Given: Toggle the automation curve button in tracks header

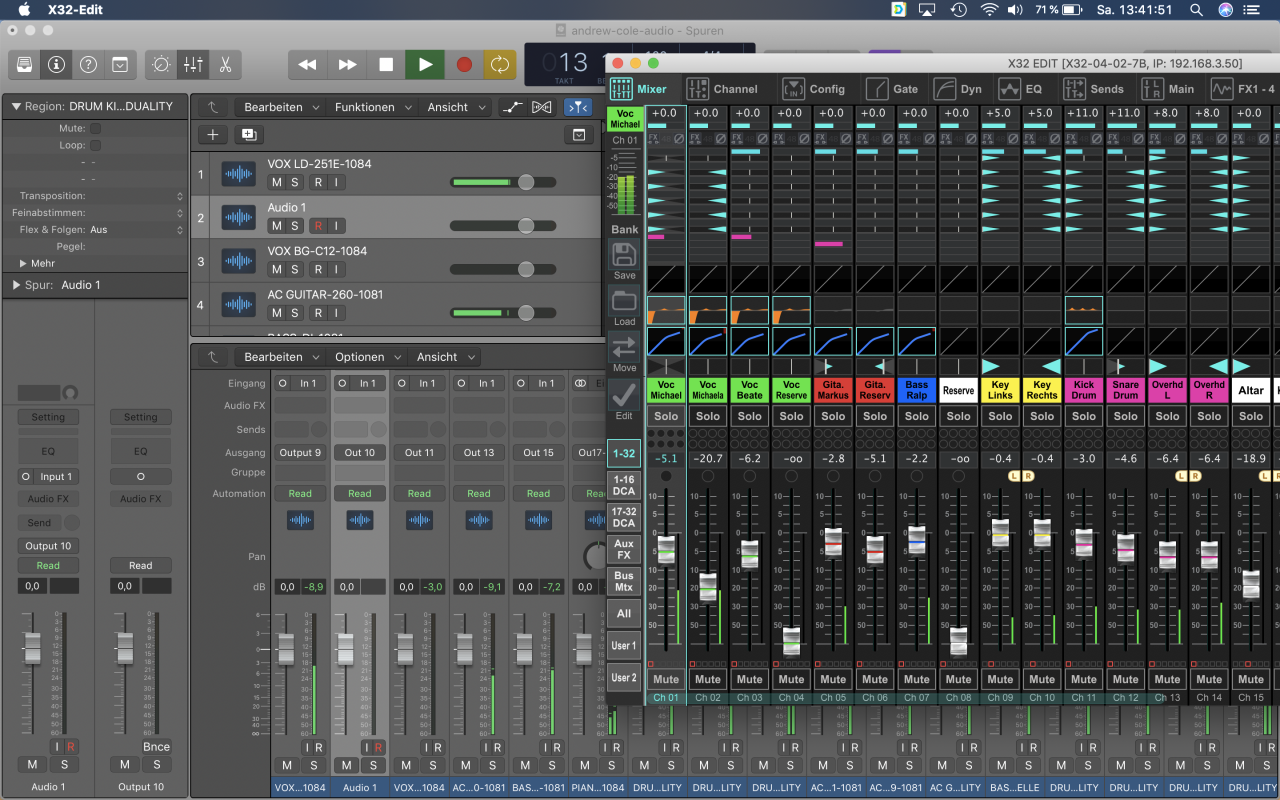Looking at the screenshot, I should (512, 107).
